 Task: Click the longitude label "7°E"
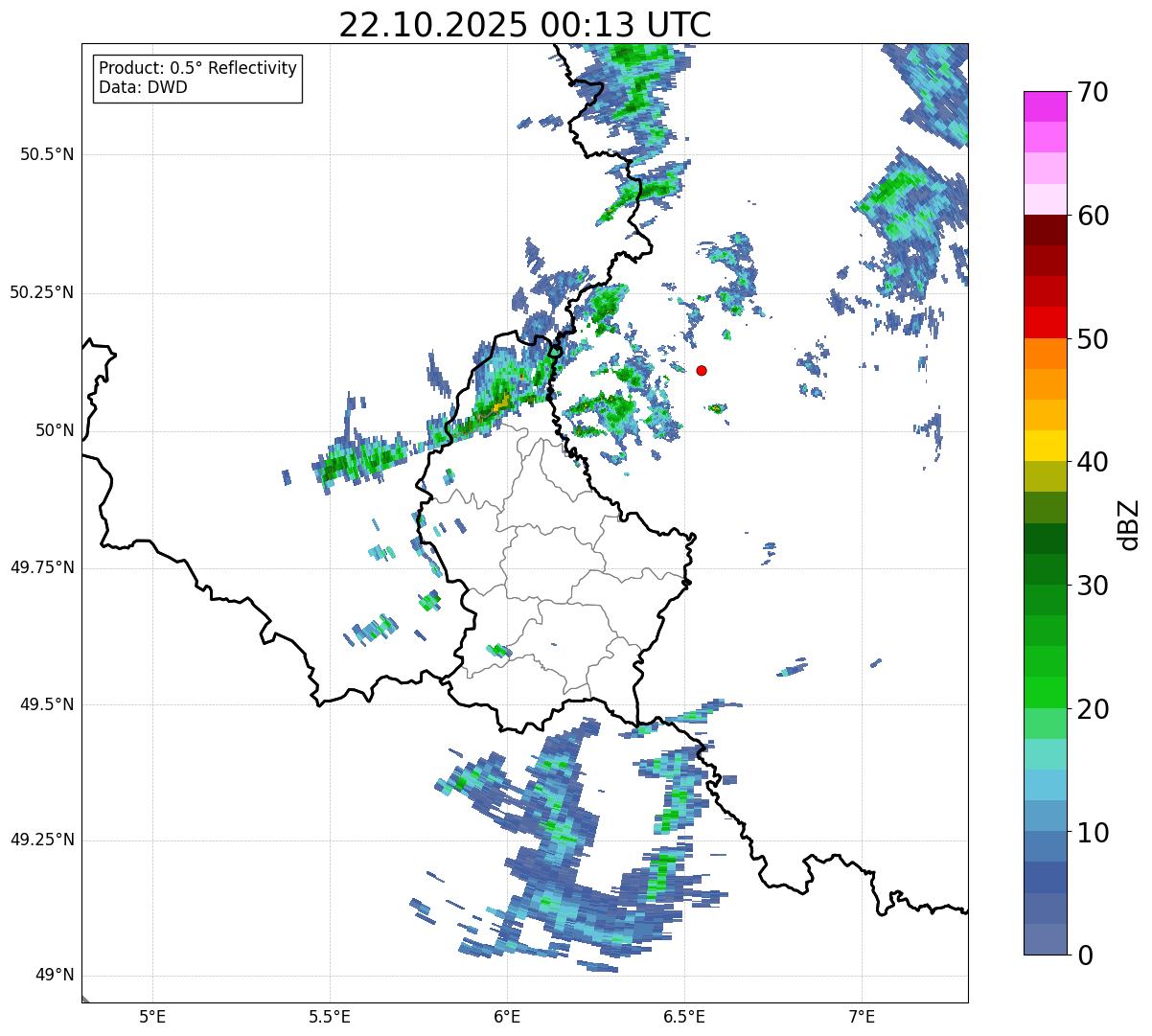click(862, 1017)
